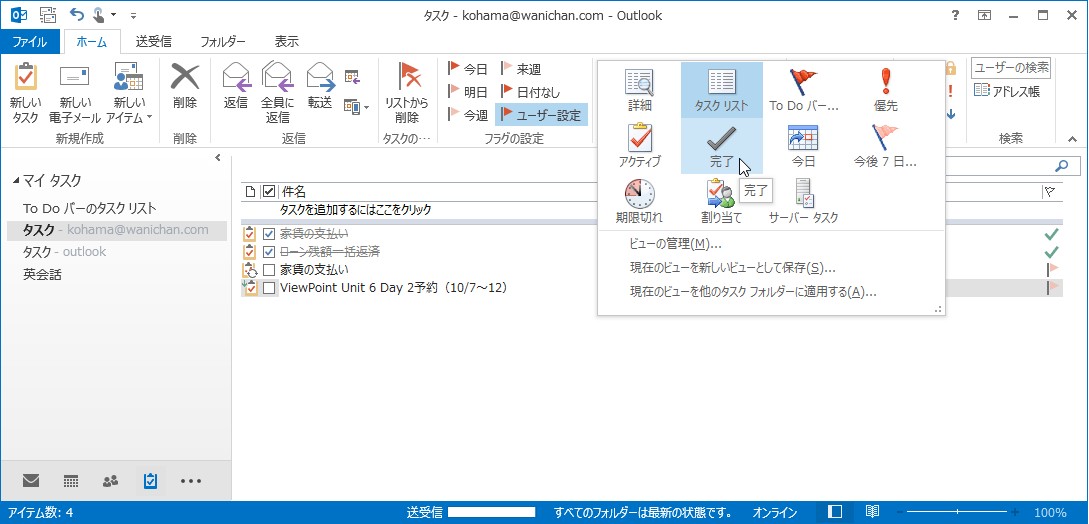Sort by the completion checkbox column header
This screenshot has width=1089, height=524.
click(x=269, y=191)
